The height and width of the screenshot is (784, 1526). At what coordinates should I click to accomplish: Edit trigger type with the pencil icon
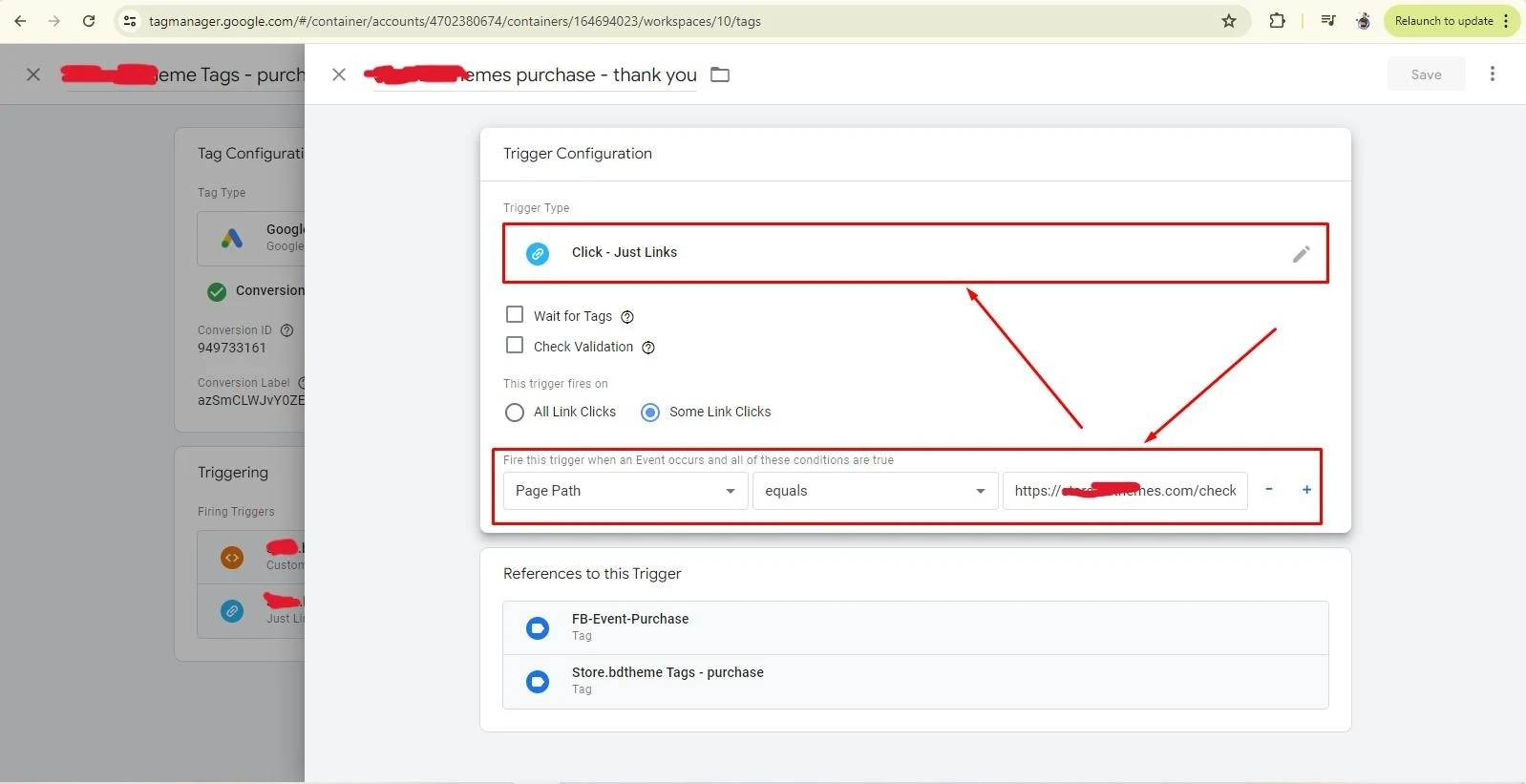1301,254
